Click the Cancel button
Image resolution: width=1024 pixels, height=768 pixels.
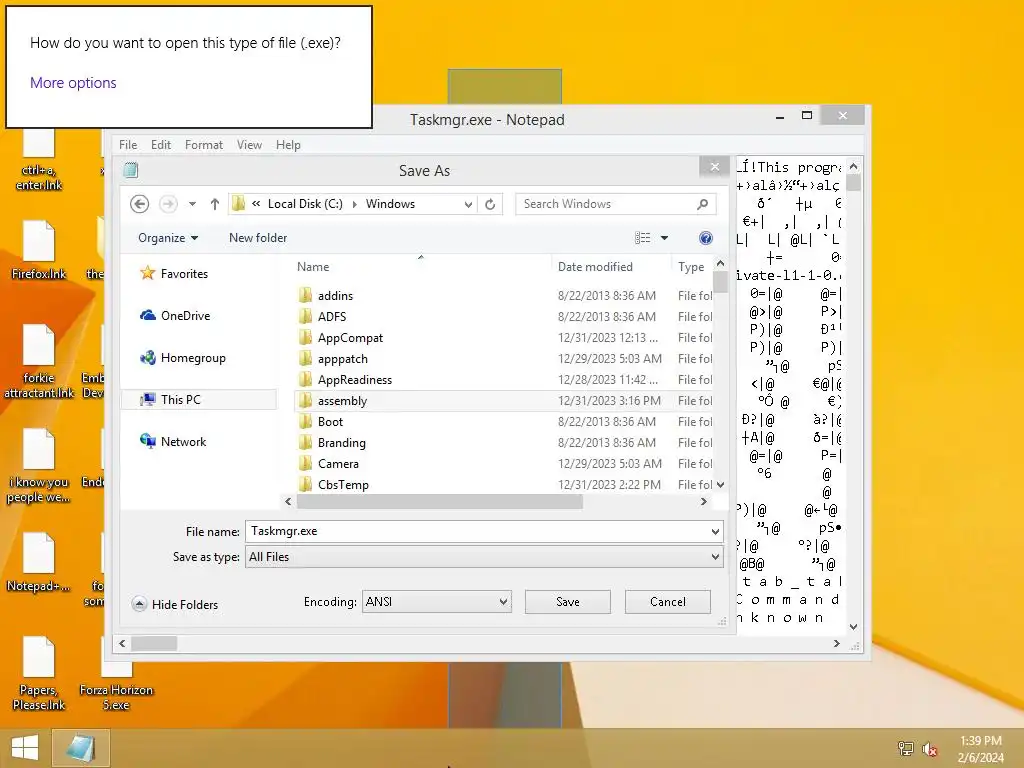667,601
